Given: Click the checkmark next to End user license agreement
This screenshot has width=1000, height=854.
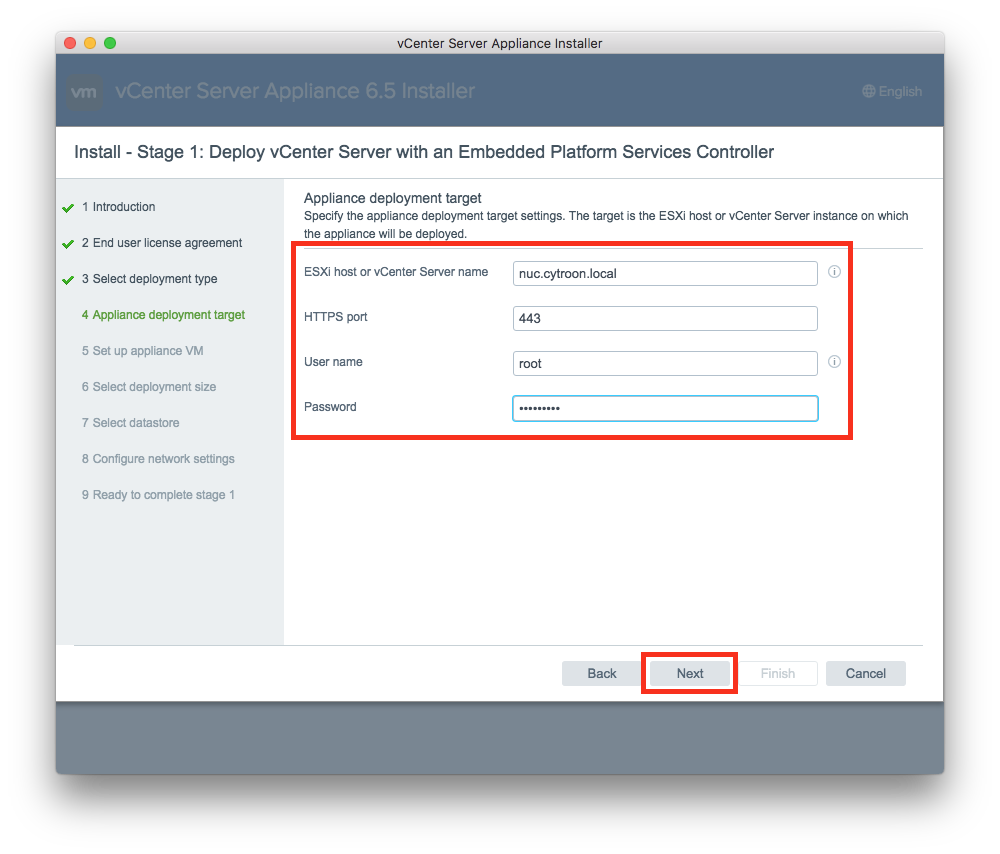Looking at the screenshot, I should click(x=68, y=244).
